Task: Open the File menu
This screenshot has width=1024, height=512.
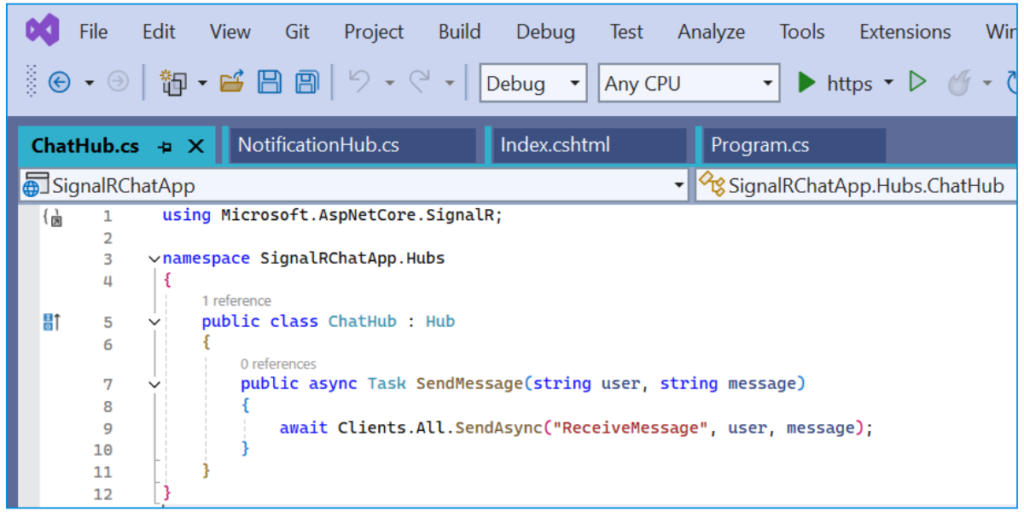Action: pyautogui.click(x=93, y=31)
